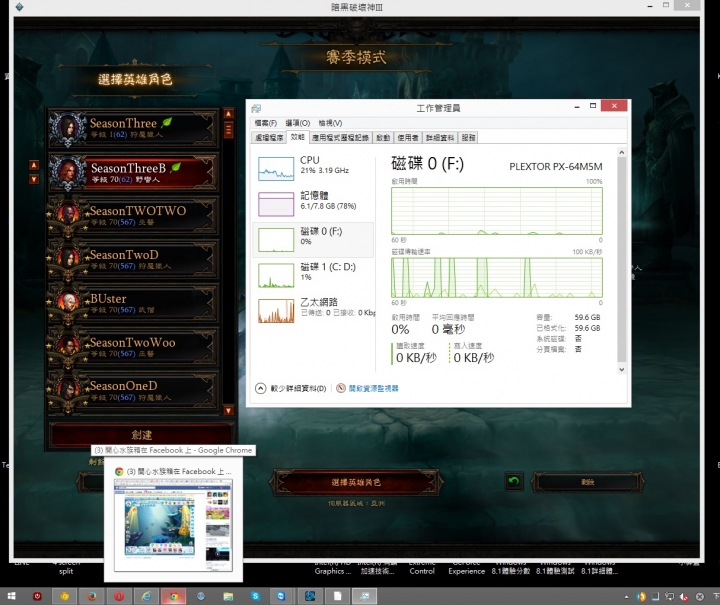Open Firefox from the taskbar
Image resolution: width=720 pixels, height=605 pixels.
click(92, 596)
